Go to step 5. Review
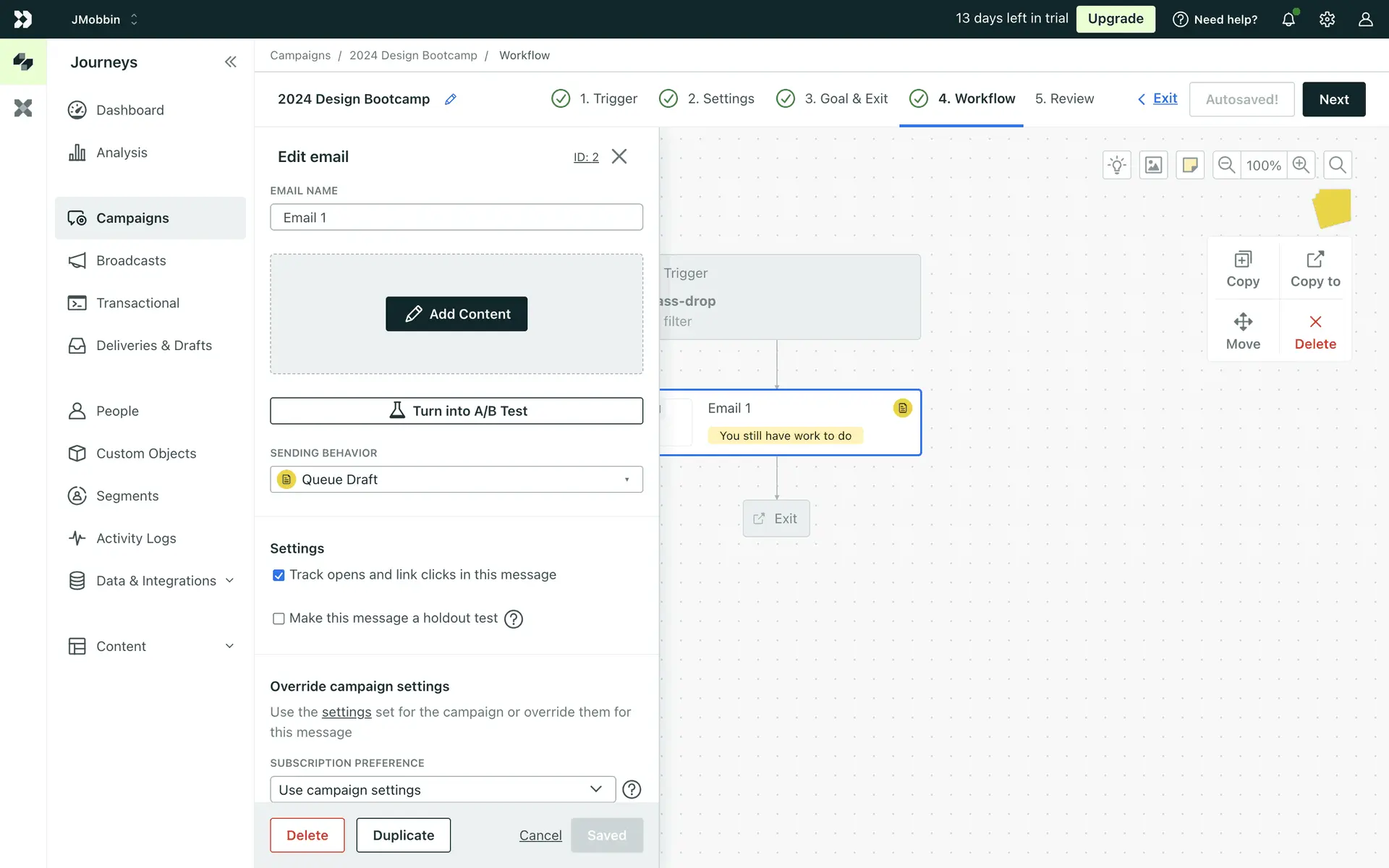 1064,99
